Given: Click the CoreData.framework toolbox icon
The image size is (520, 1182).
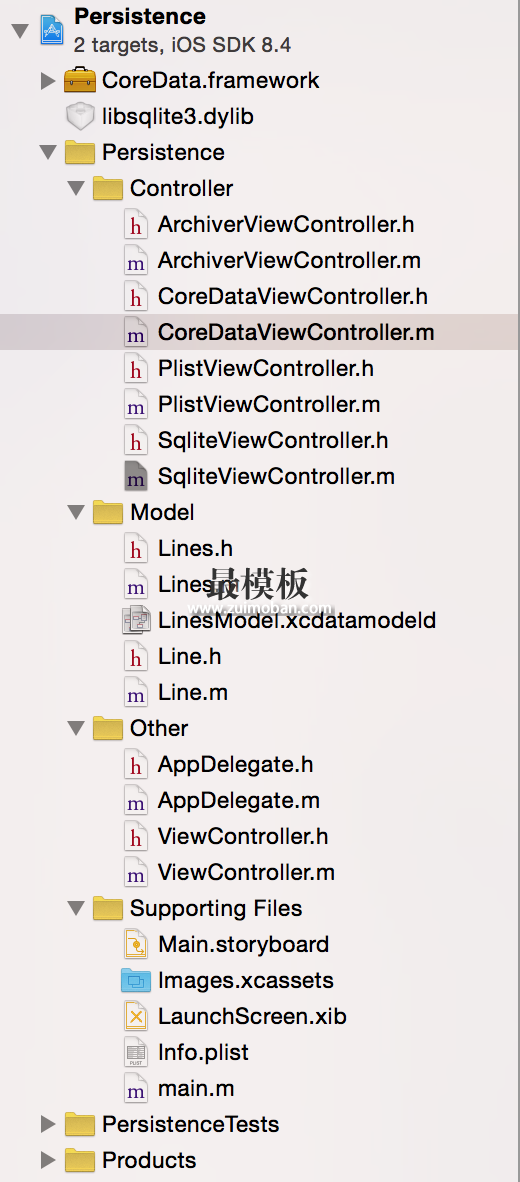Looking at the screenshot, I should coord(80,80).
